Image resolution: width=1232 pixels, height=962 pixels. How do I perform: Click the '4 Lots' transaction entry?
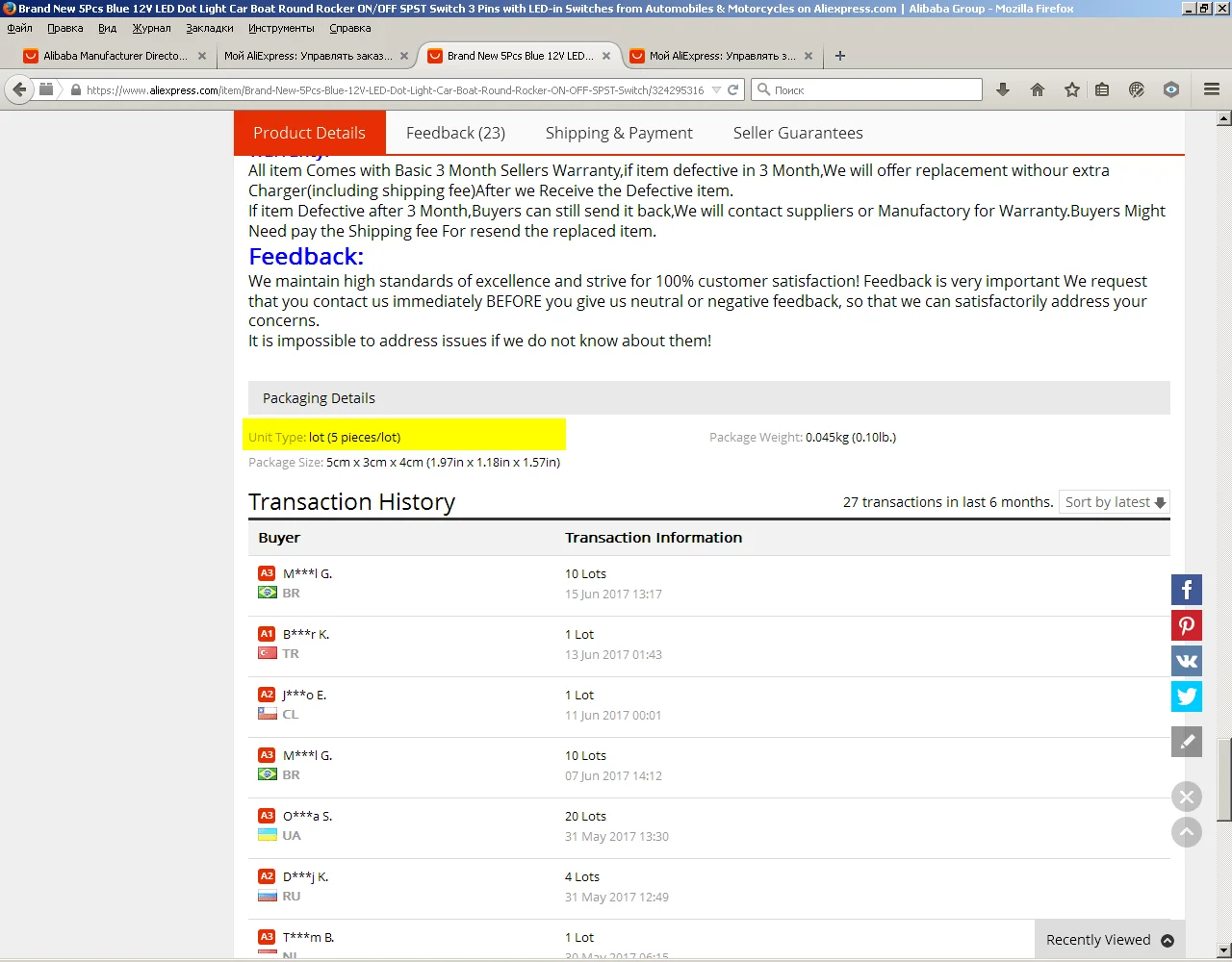tap(582, 876)
